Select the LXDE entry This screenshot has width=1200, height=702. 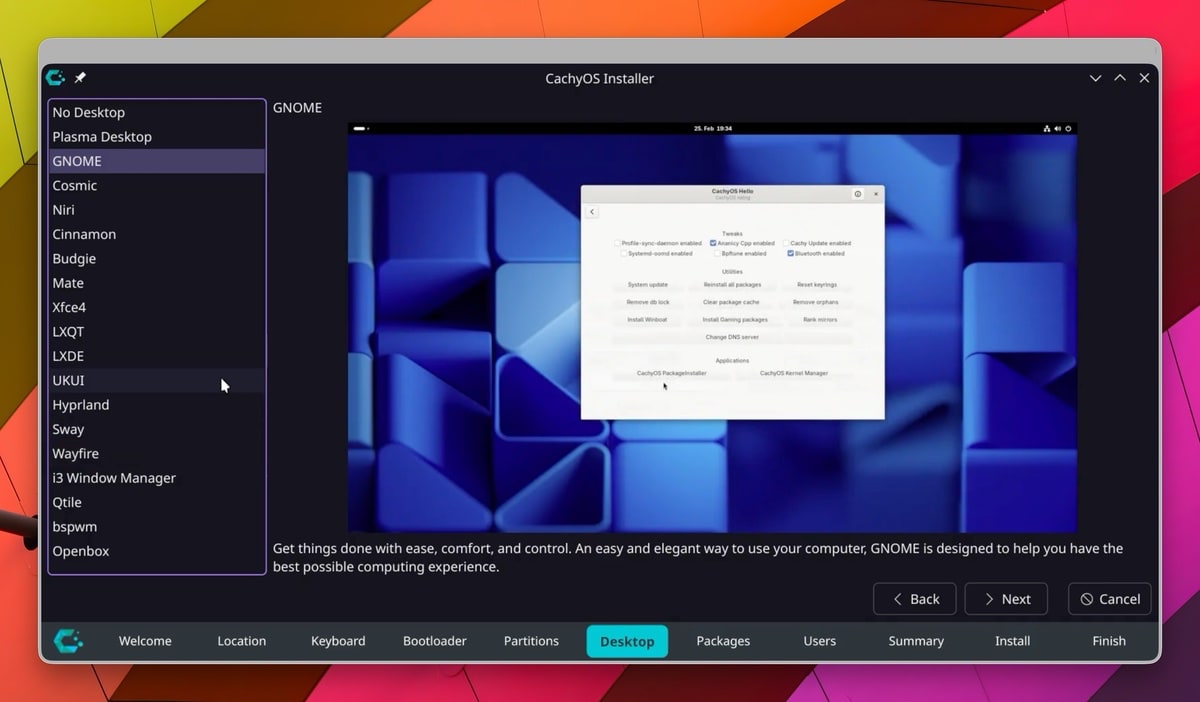(157, 356)
